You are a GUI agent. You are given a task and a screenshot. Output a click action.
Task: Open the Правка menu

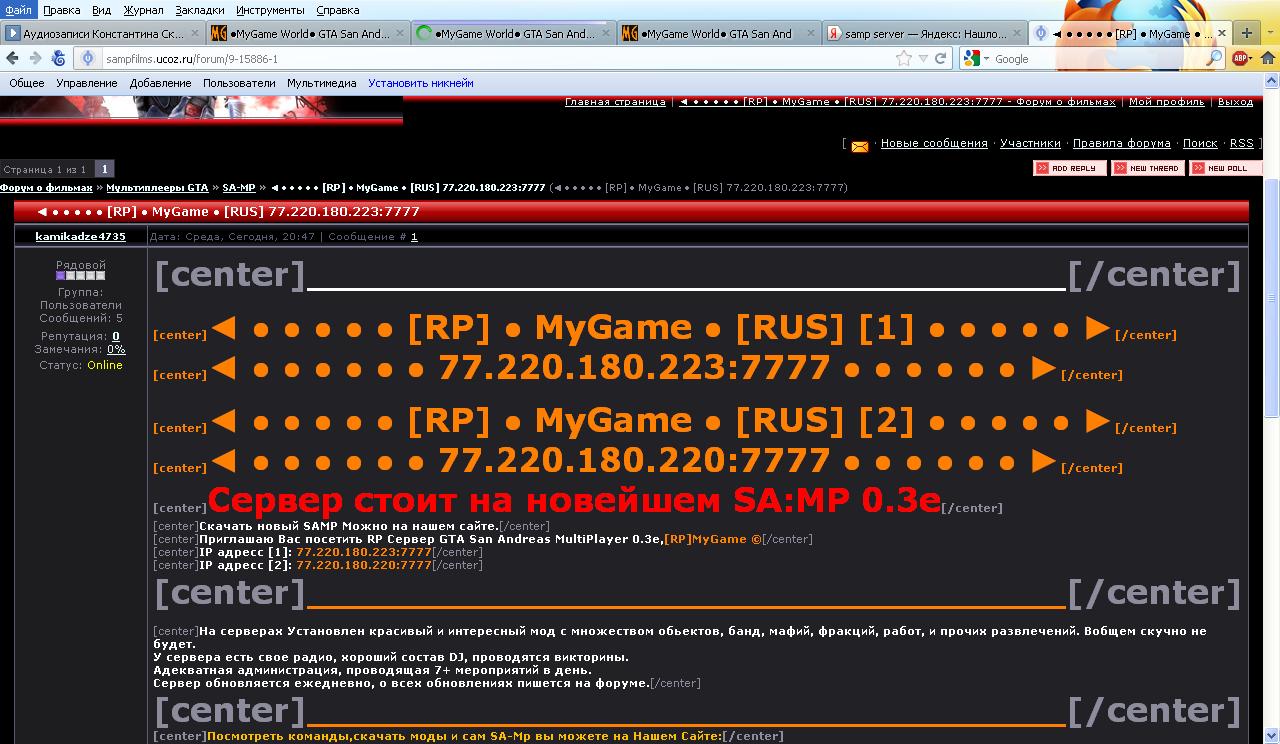tap(62, 10)
